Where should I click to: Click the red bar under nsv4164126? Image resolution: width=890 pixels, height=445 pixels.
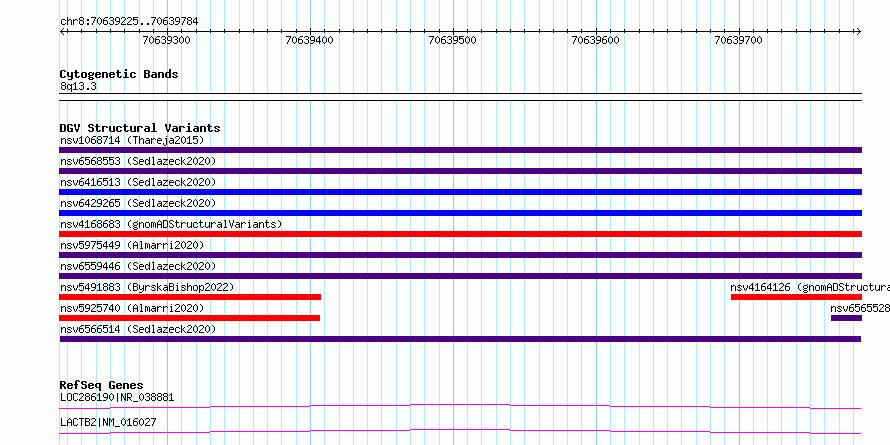click(796, 297)
